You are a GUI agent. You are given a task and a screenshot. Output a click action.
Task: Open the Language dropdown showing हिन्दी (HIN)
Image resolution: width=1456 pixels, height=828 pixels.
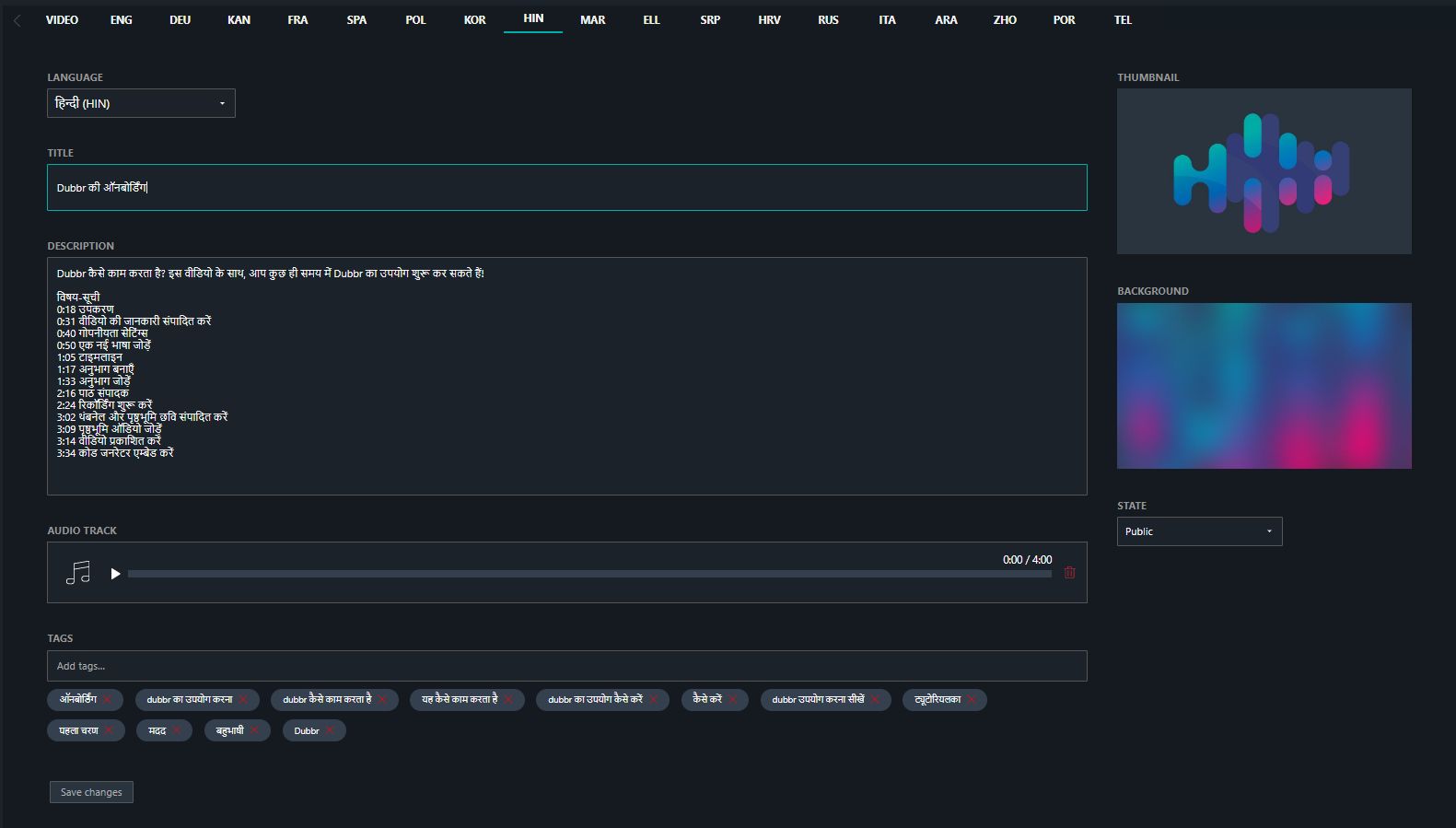[141, 103]
